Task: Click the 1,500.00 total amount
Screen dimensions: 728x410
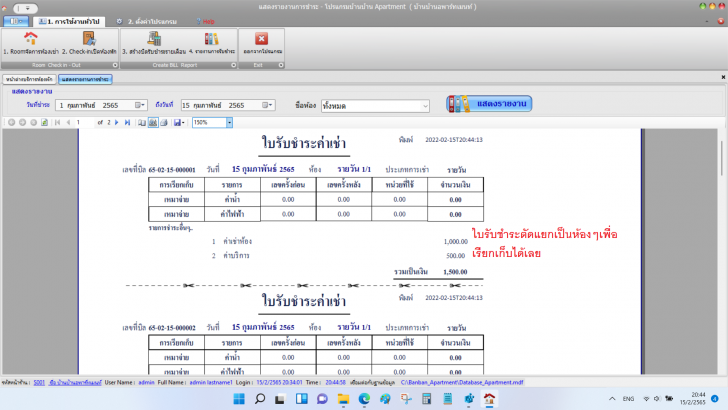Action: (x=455, y=272)
